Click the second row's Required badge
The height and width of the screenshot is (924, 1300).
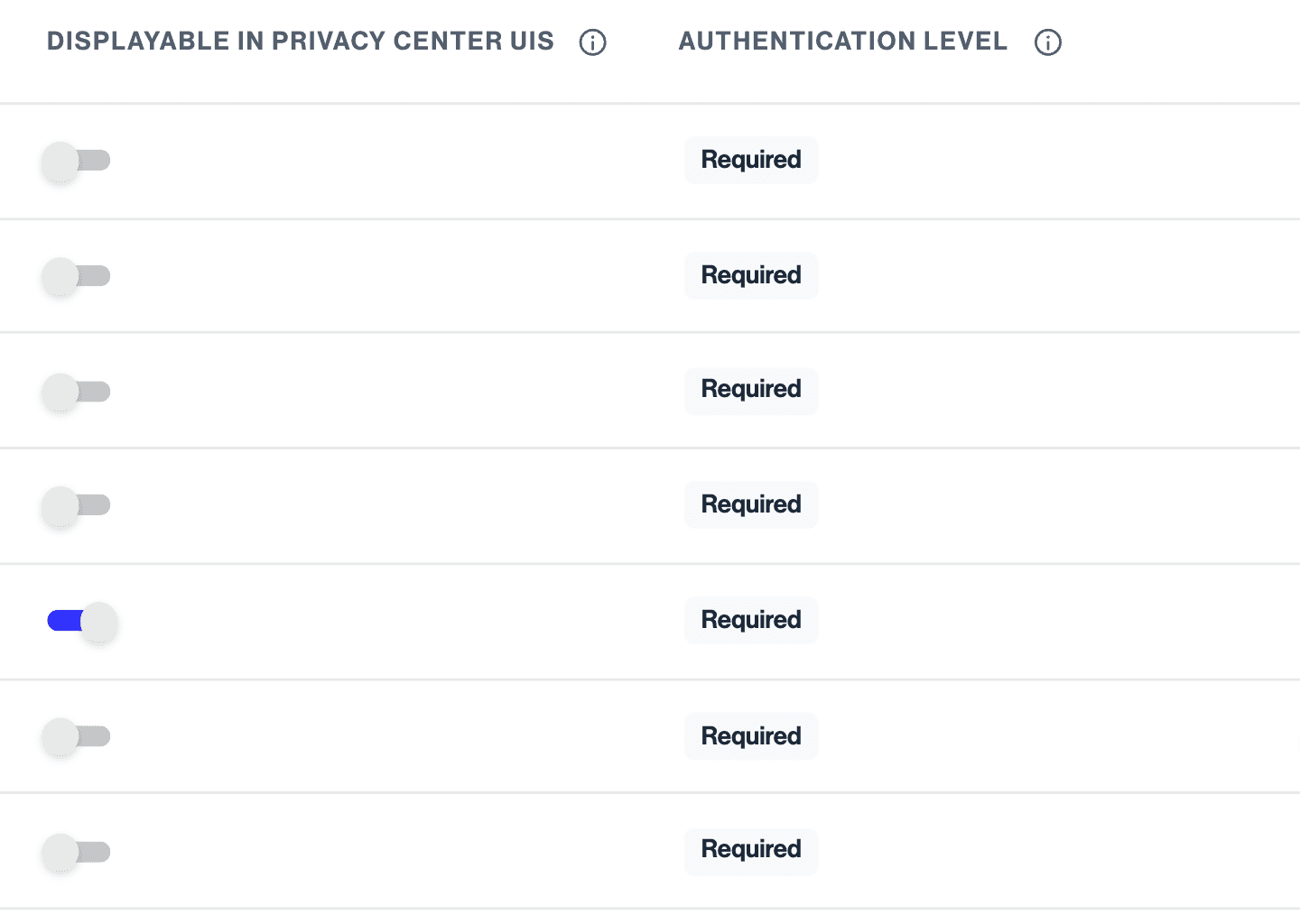[x=751, y=275]
